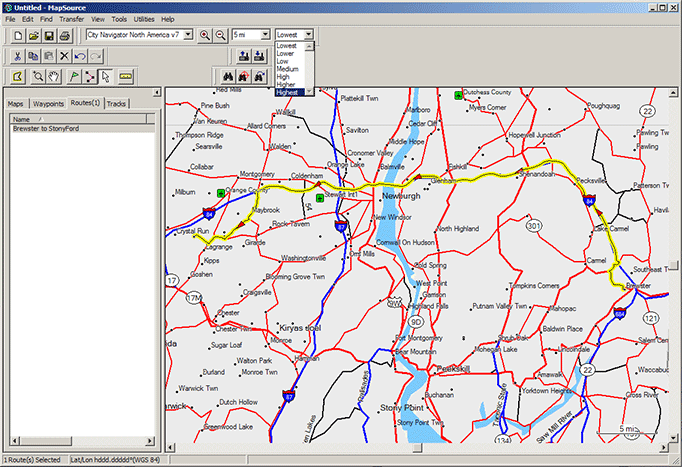Click the detail list's scroll-up arrow
The image size is (682, 467).
[x=309, y=46]
